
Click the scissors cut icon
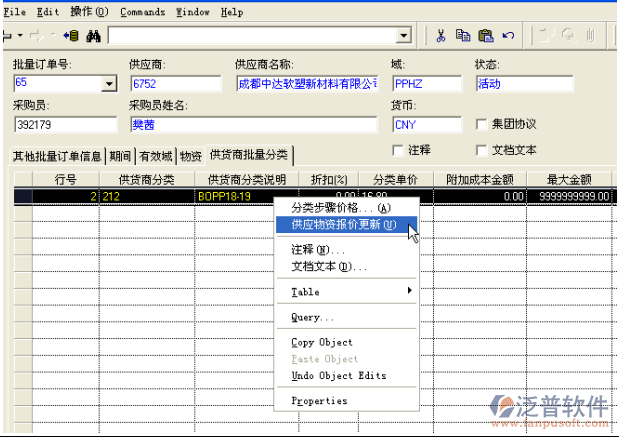point(440,36)
